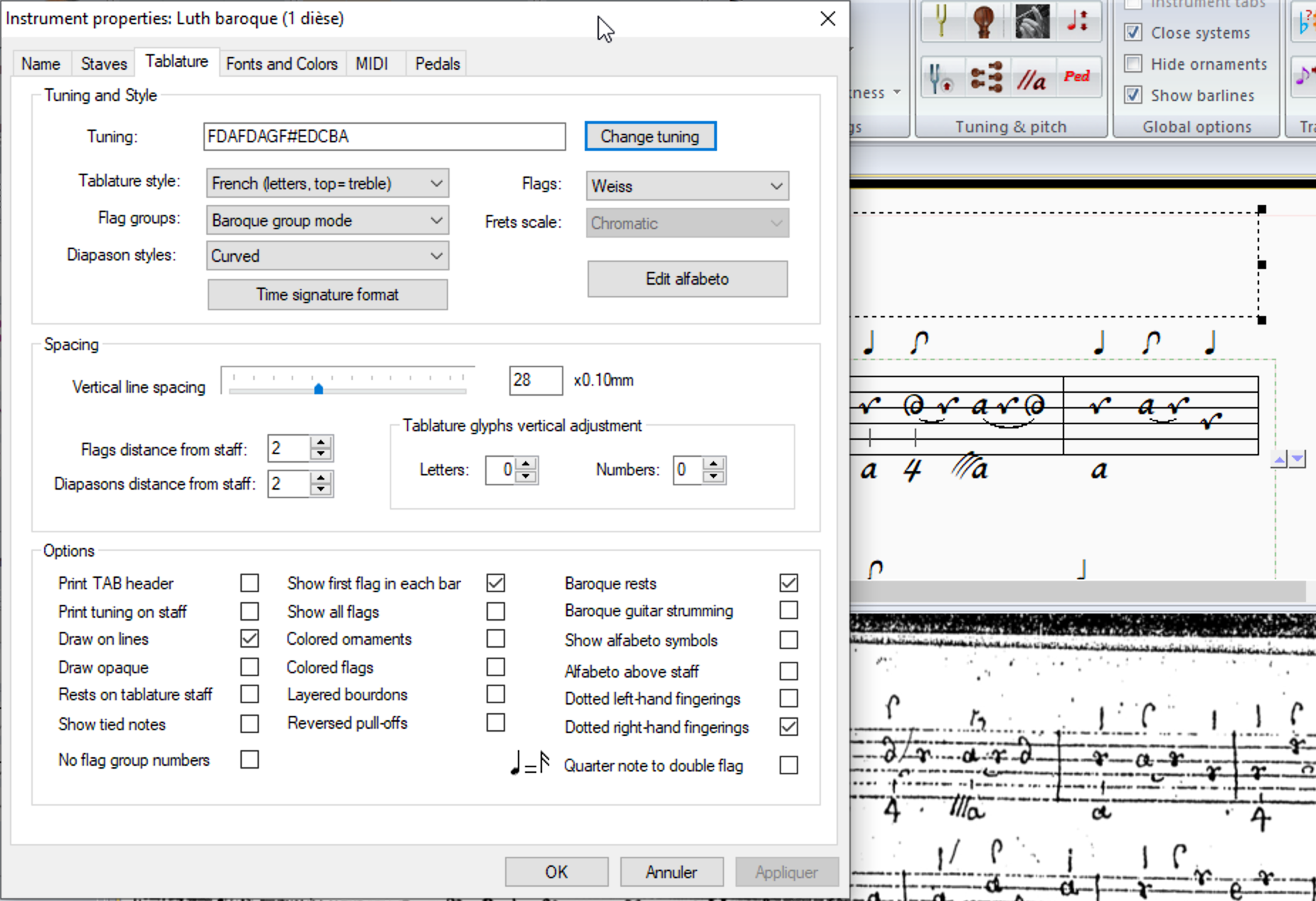Click the wooden tuning peg icon
Screen dimensions: 1316x901
click(x=985, y=21)
